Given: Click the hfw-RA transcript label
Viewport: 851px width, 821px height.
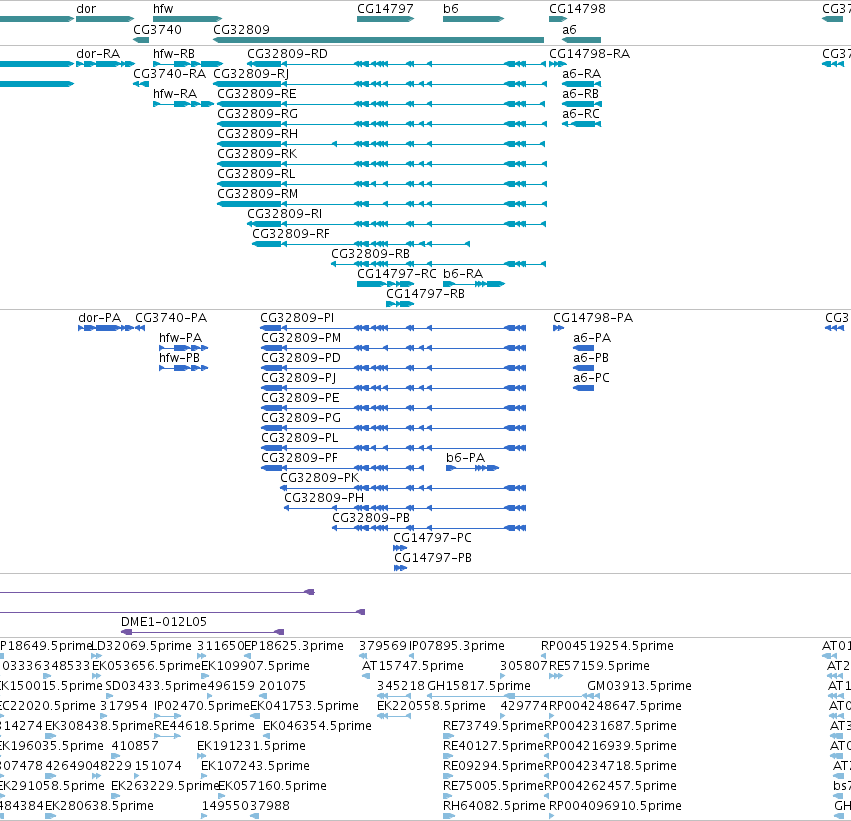Looking at the screenshot, I should point(175,94).
